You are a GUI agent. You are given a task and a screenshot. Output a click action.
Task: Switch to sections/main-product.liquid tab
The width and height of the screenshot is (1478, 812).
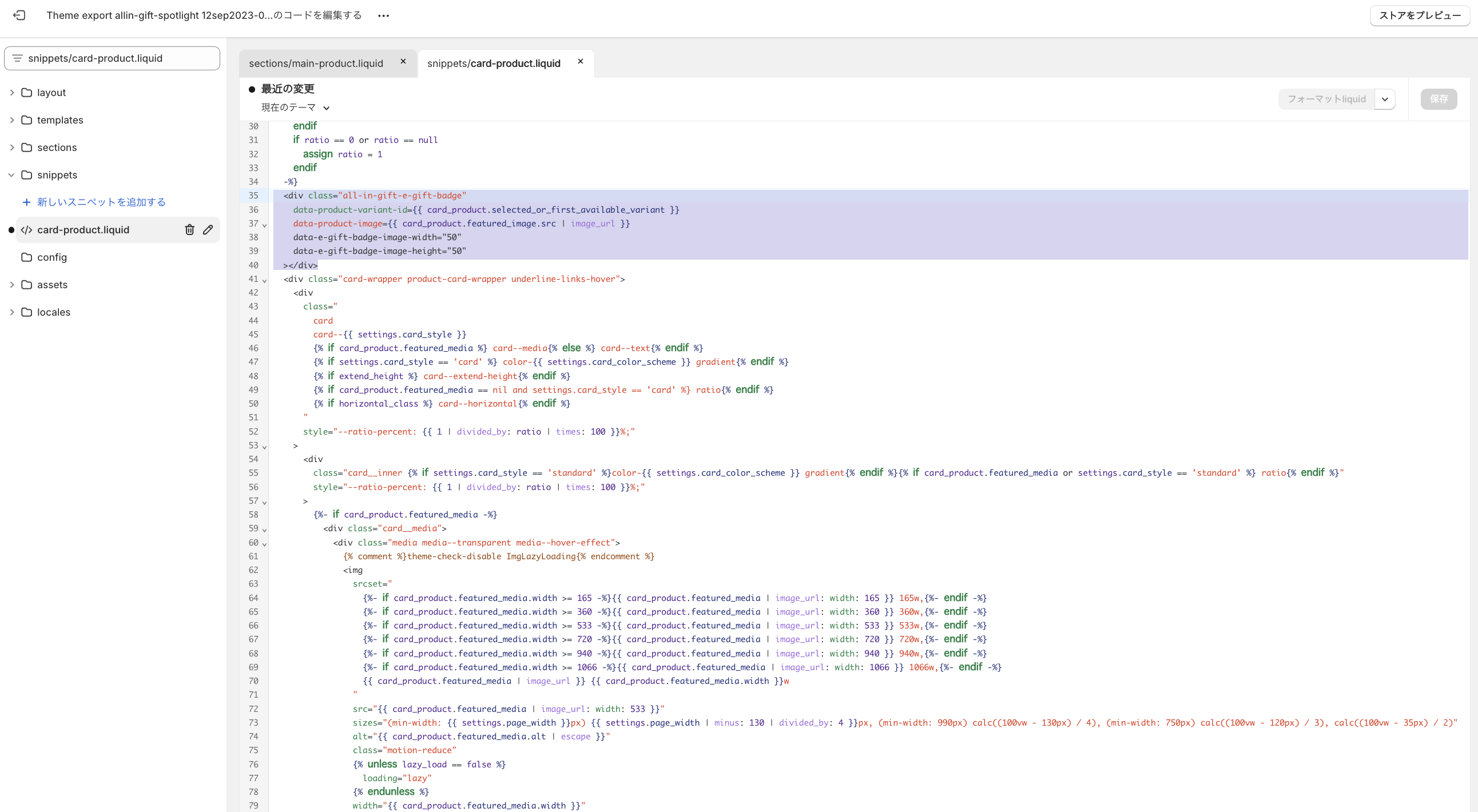click(316, 63)
